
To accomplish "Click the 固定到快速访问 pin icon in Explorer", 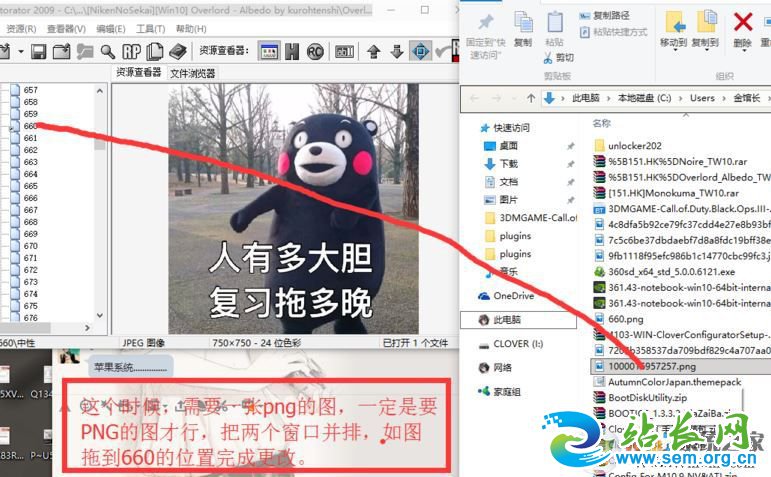I will click(486, 23).
